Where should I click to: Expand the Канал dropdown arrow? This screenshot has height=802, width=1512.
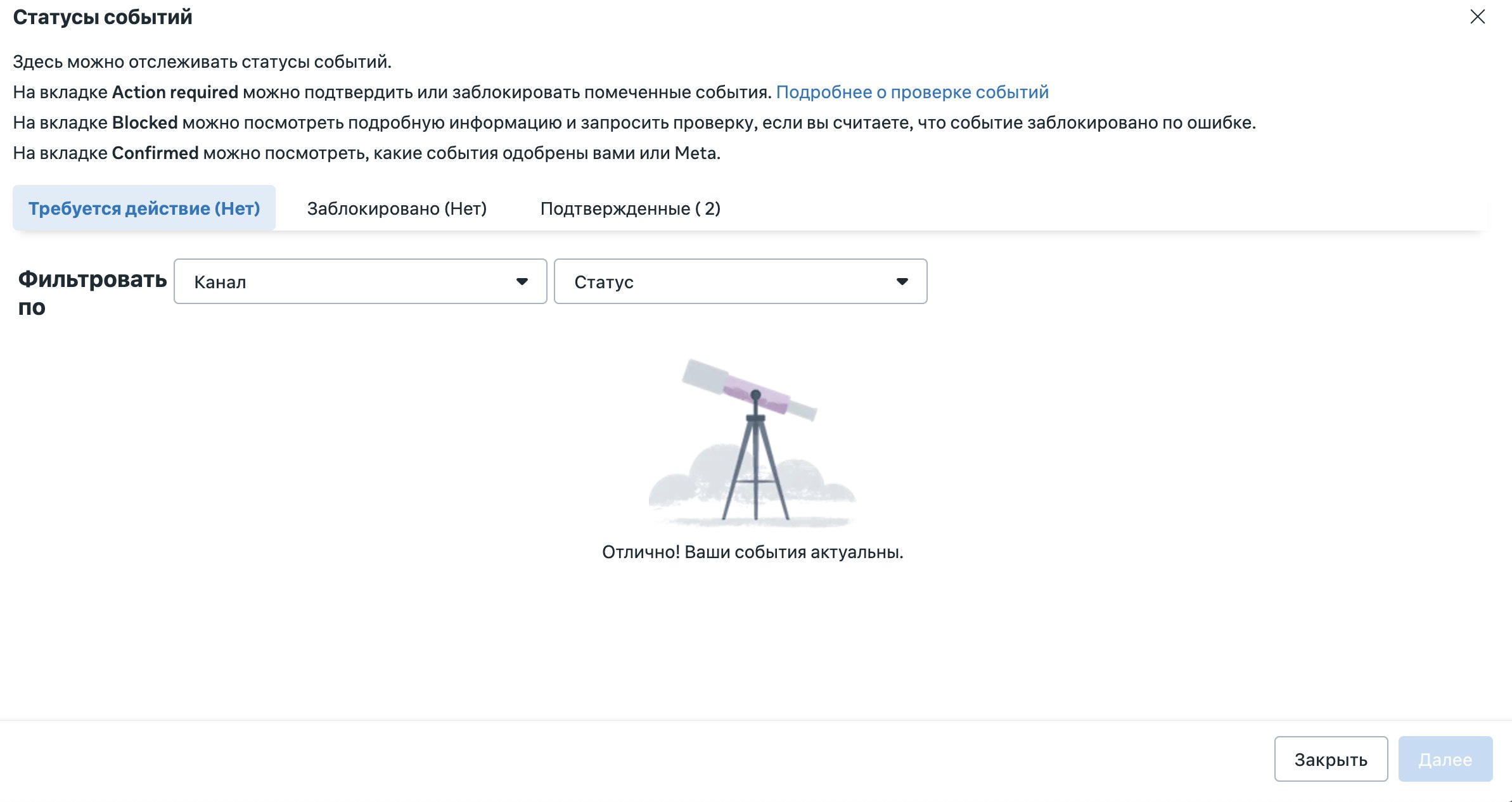(522, 281)
